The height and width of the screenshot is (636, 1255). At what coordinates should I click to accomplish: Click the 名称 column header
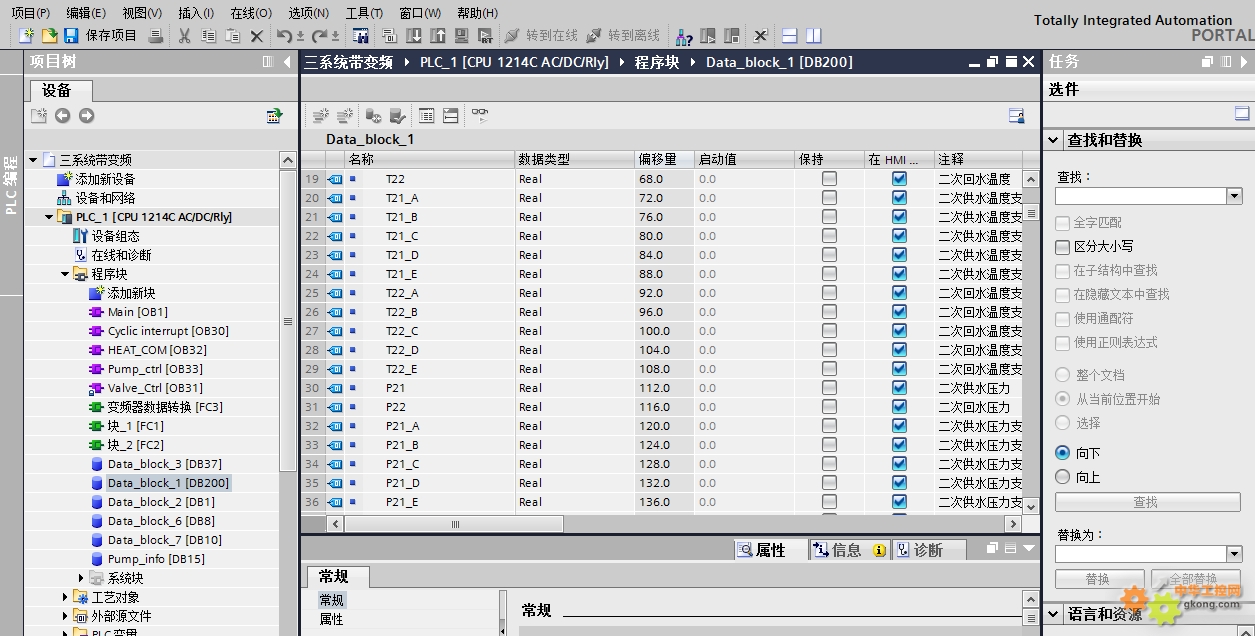429,159
